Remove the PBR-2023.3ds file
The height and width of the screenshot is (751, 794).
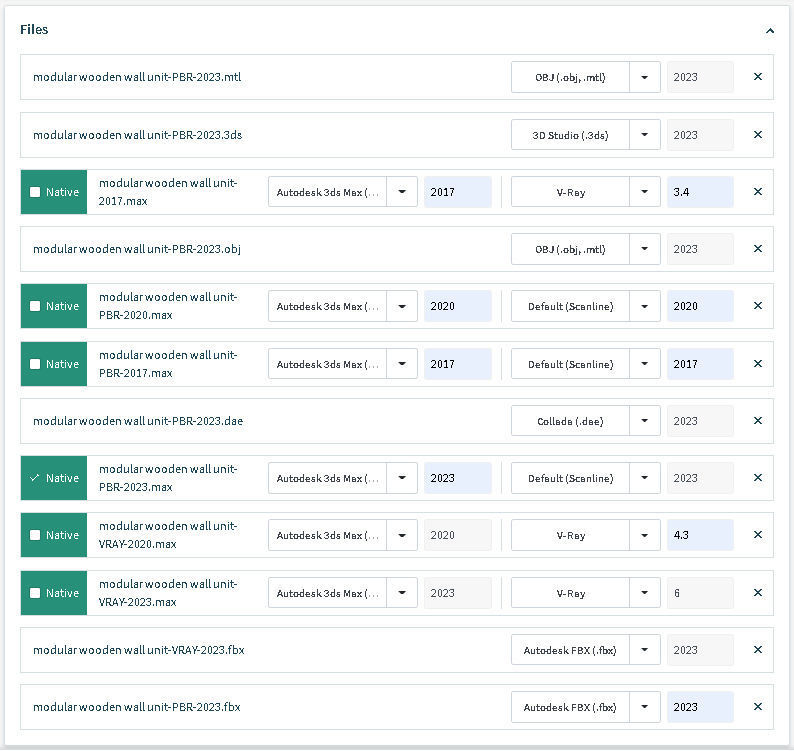click(x=757, y=135)
